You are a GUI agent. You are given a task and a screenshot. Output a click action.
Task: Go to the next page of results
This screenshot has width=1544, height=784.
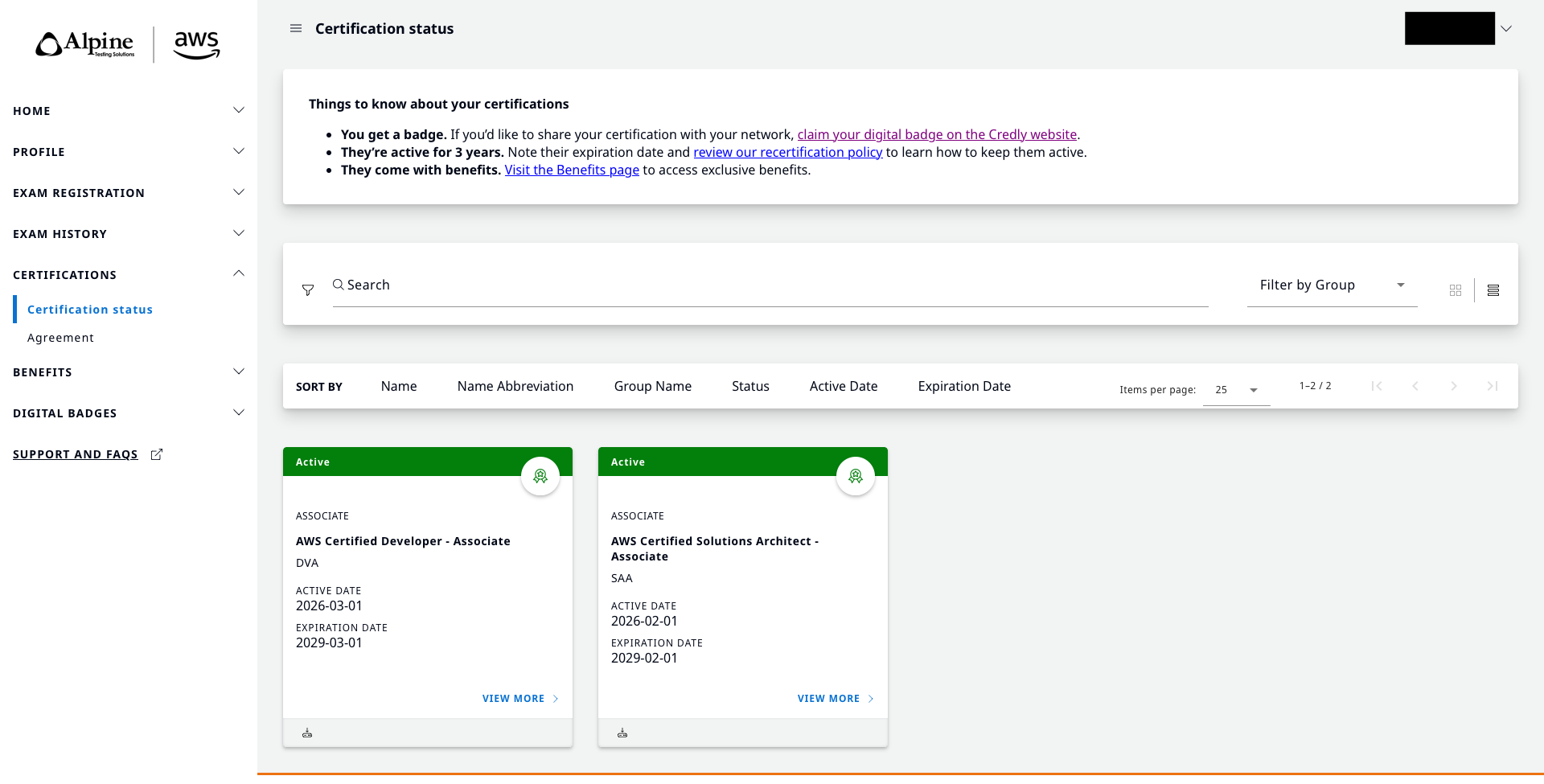(1454, 386)
